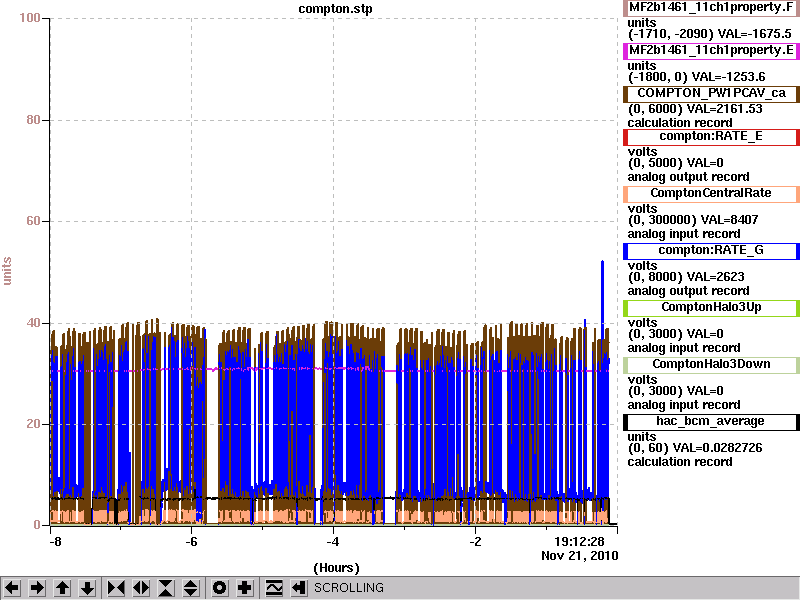The height and width of the screenshot is (600, 800).
Task: Pan the graph left with left arrow
Action: click(x=12, y=588)
